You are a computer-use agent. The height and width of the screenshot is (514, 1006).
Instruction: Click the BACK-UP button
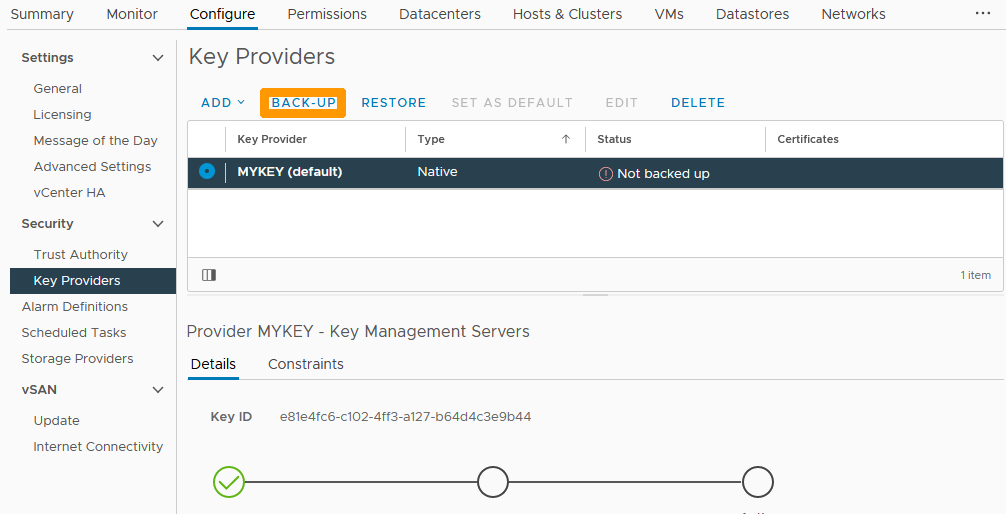point(303,103)
